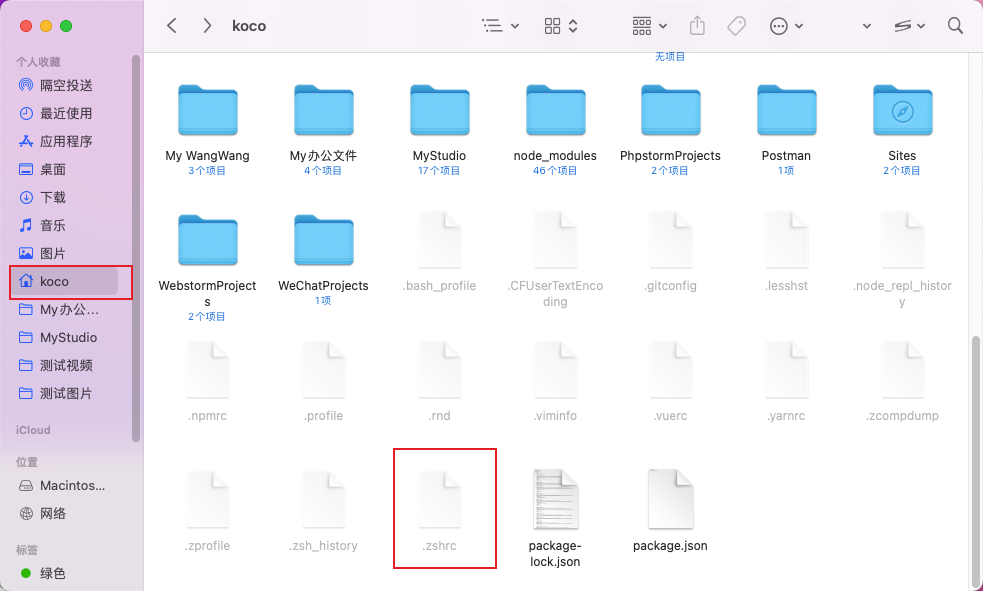
Task: Open the search in Finder toolbar
Action: coord(955,25)
